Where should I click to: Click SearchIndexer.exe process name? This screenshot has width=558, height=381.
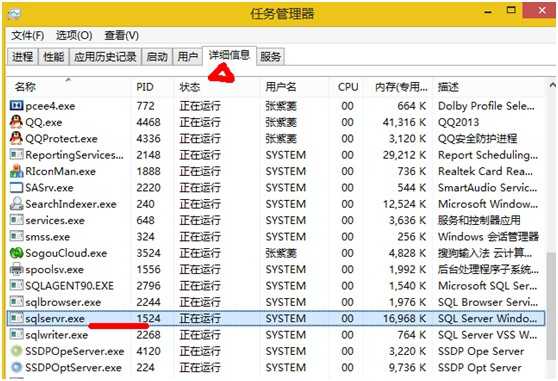point(71,204)
